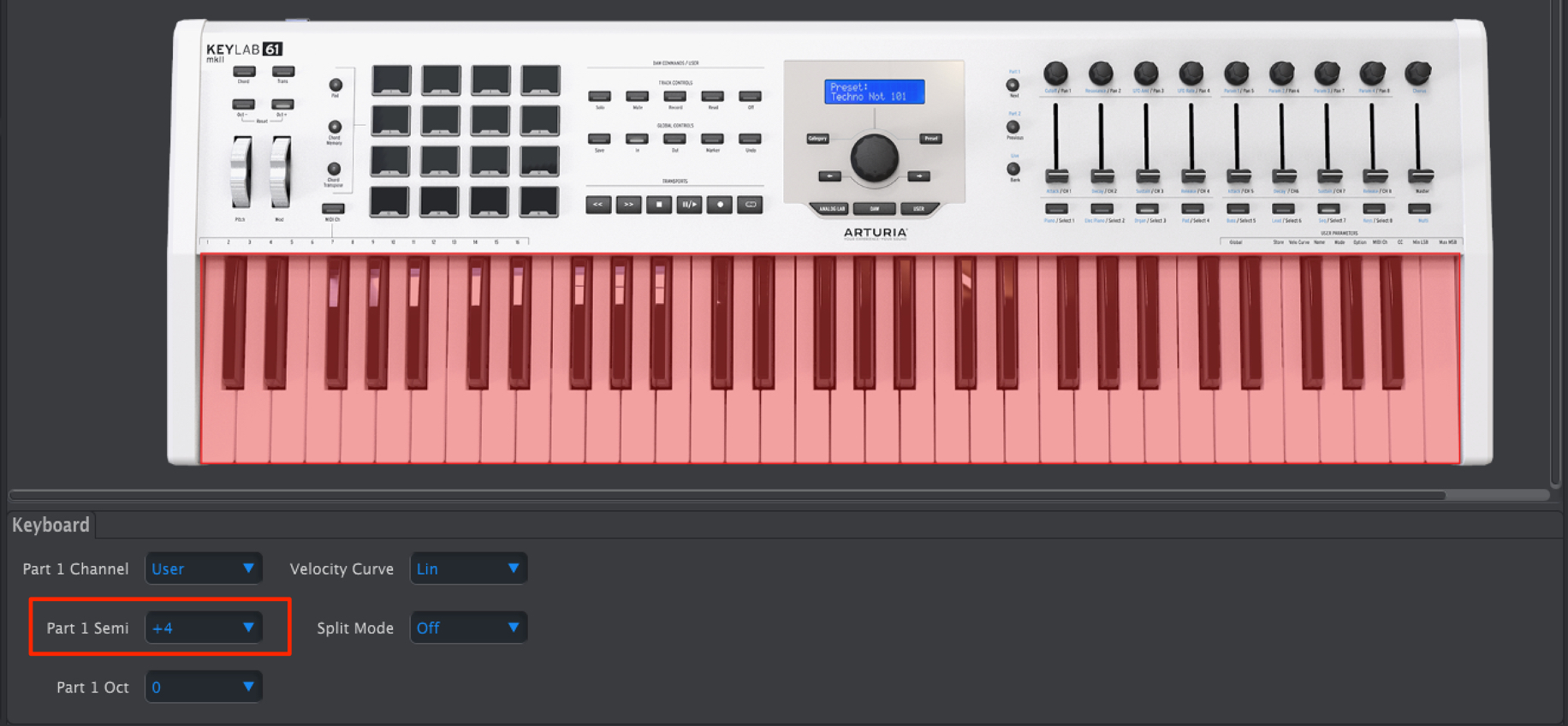Screen dimensions: 1568x726
Task: Click the Seq / Select 7 button
Action: pos(1328,209)
